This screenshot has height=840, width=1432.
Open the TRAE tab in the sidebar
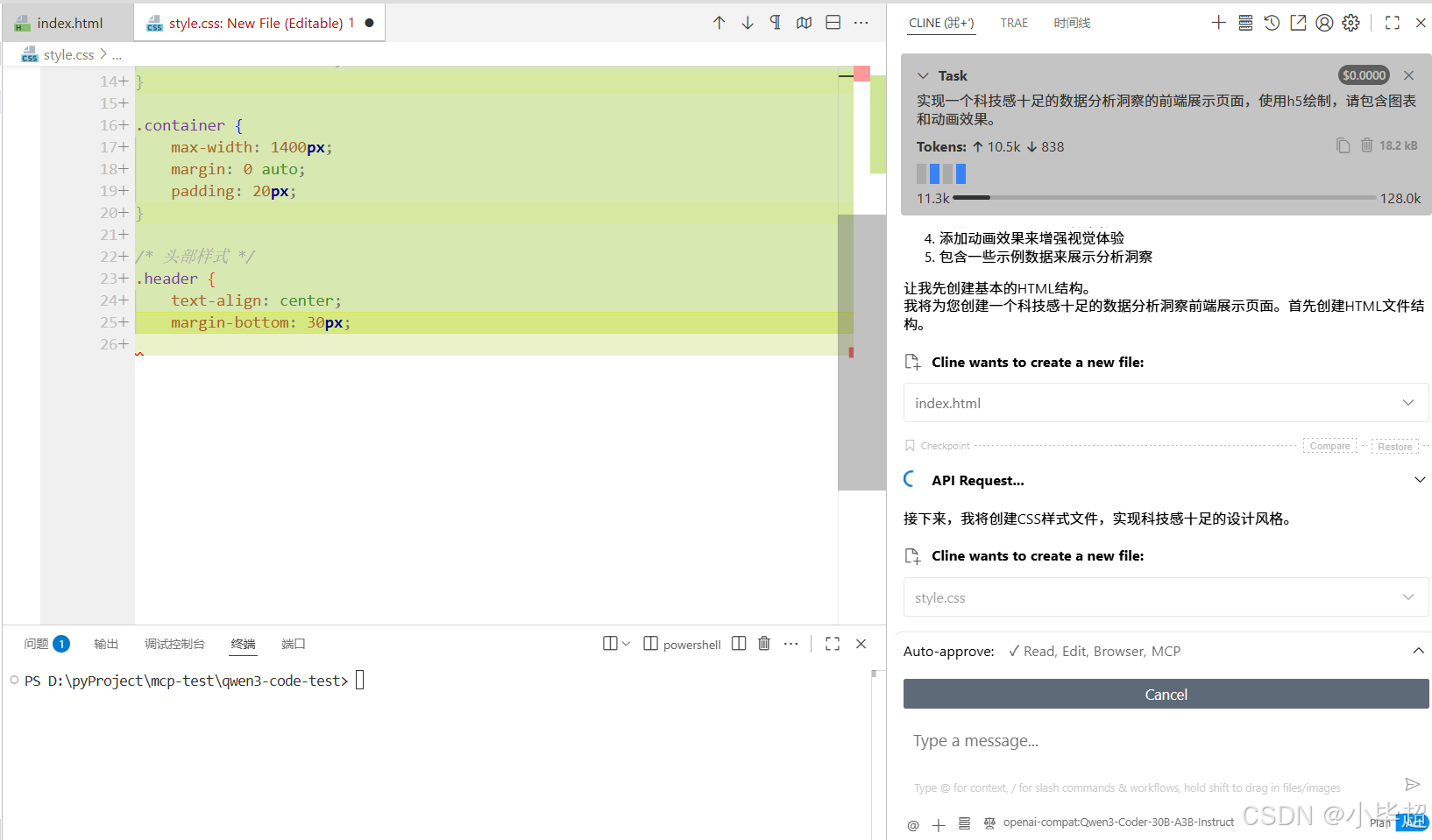[x=1013, y=23]
